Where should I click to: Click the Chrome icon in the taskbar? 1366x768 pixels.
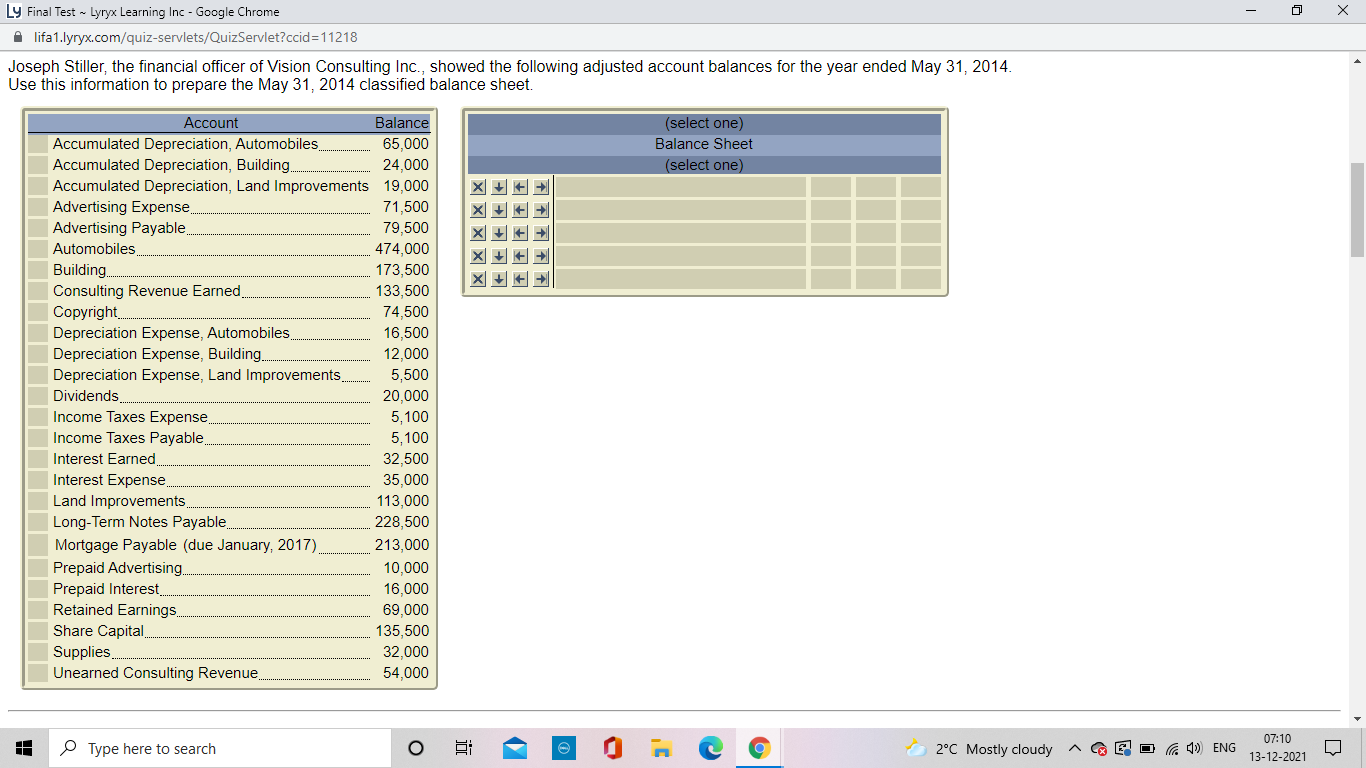pos(759,748)
